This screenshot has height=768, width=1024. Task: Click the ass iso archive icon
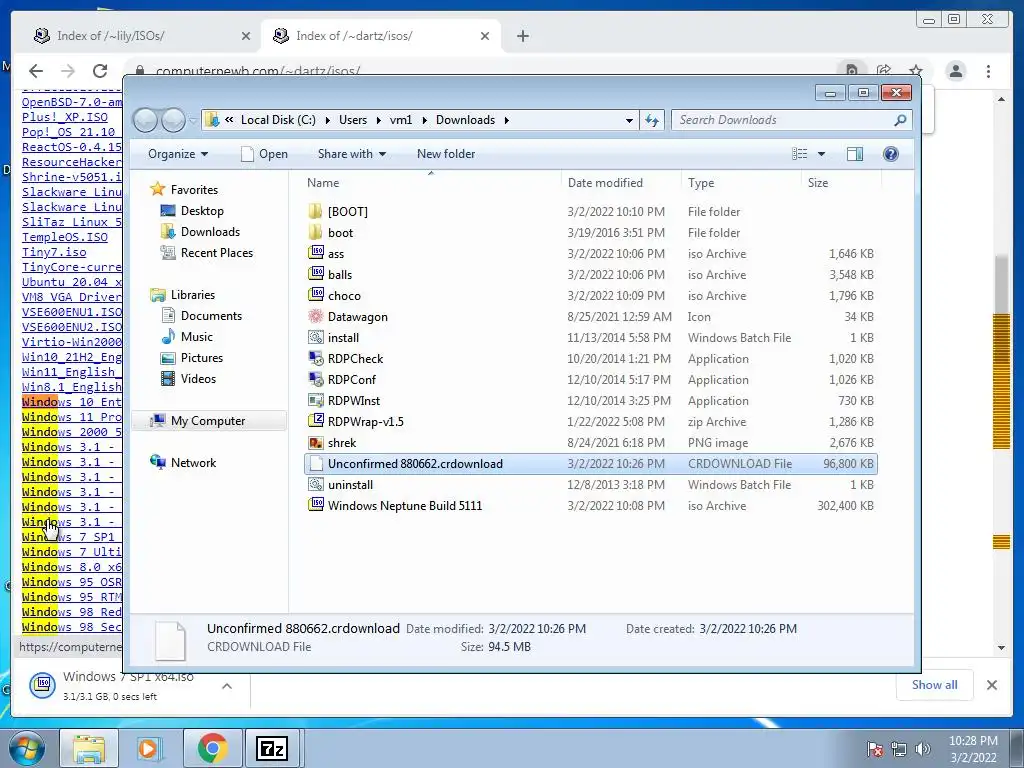tap(316, 253)
